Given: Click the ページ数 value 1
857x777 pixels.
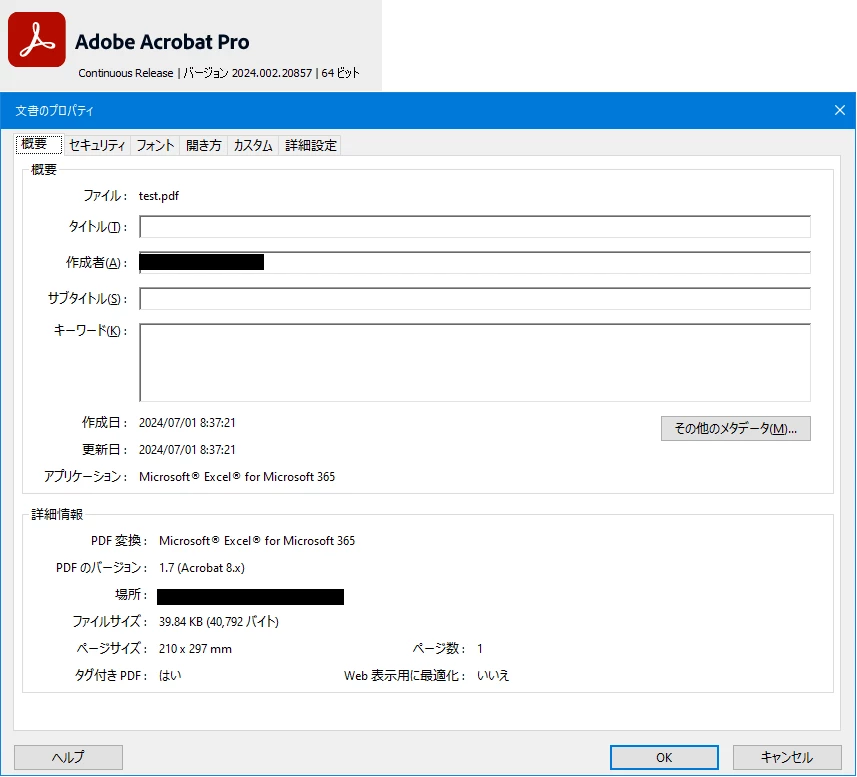Looking at the screenshot, I should 480,649.
